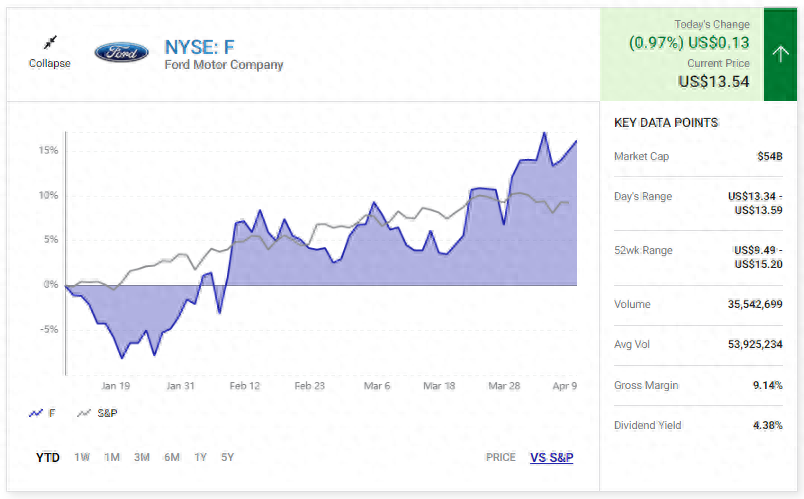Click today's change (0.97%) US$0.13
This screenshot has height=499, width=804.
(689, 43)
